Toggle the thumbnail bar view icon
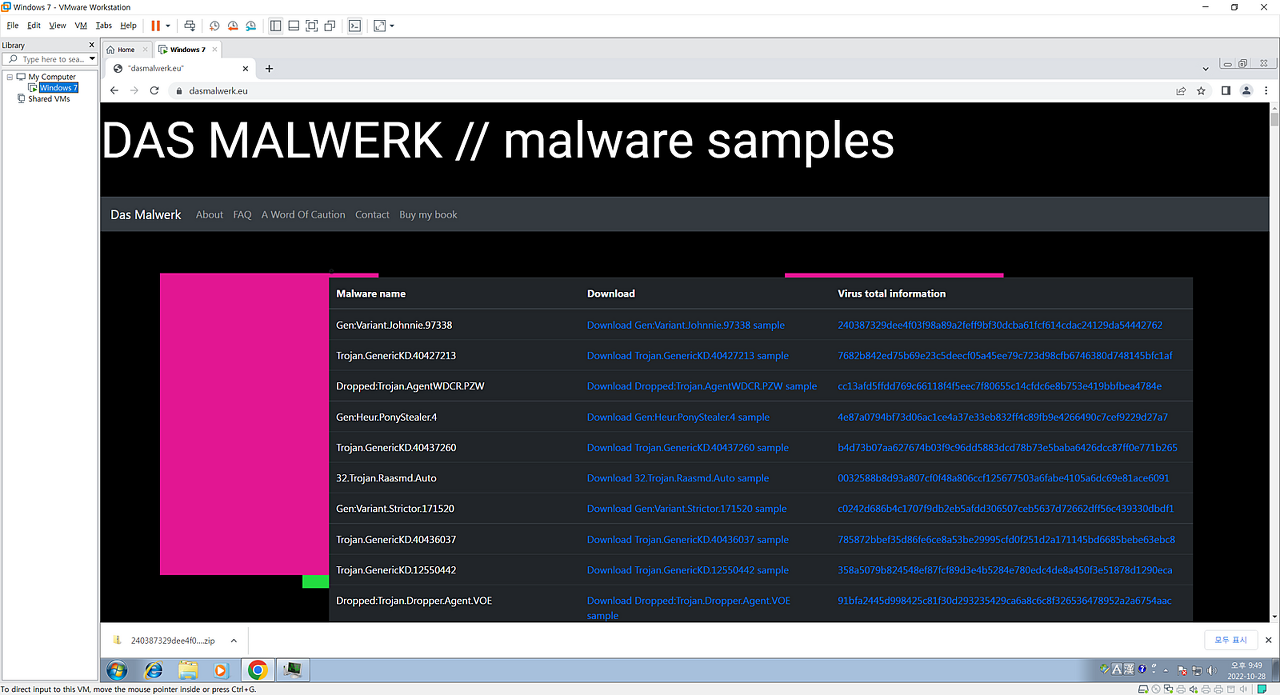 [294, 25]
